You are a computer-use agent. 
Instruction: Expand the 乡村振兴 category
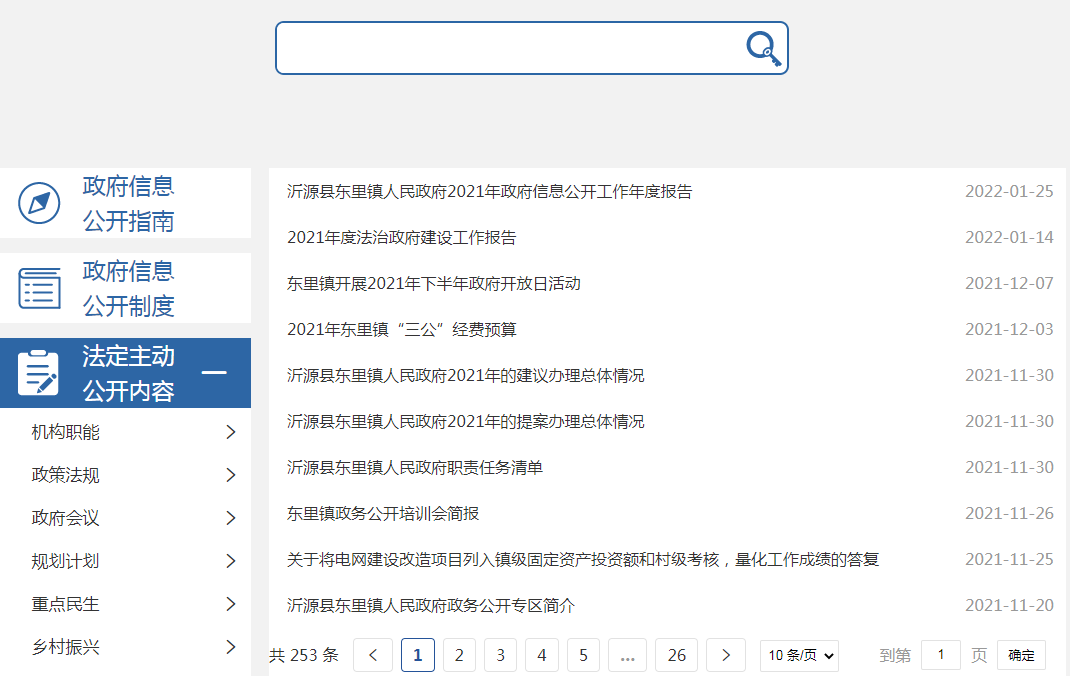pyautogui.click(x=231, y=647)
